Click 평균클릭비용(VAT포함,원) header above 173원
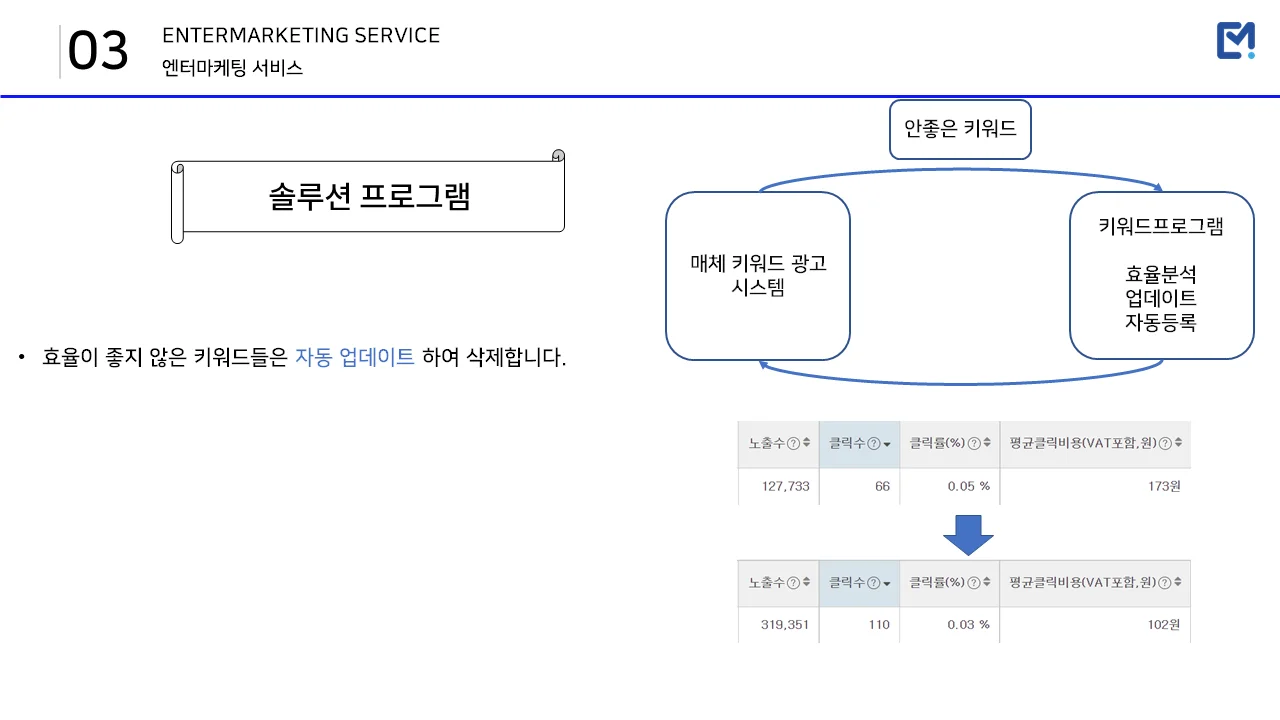 click(1083, 443)
